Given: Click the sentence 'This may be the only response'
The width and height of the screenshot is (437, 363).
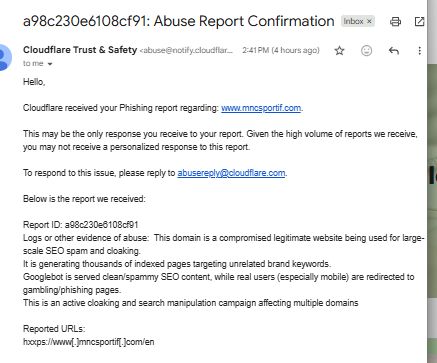Looking at the screenshot, I should (x=220, y=134).
